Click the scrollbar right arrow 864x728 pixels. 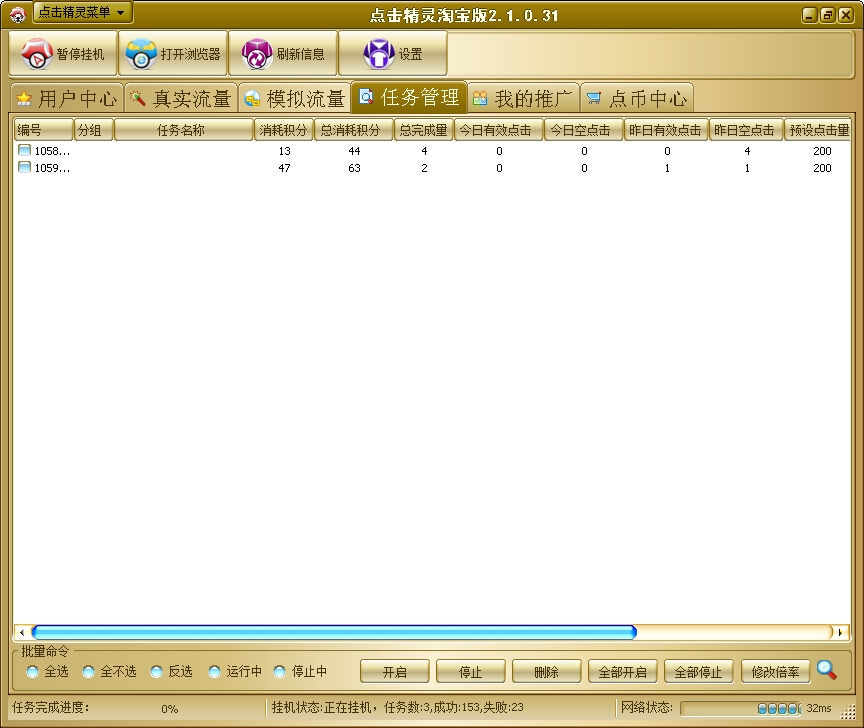[x=841, y=632]
